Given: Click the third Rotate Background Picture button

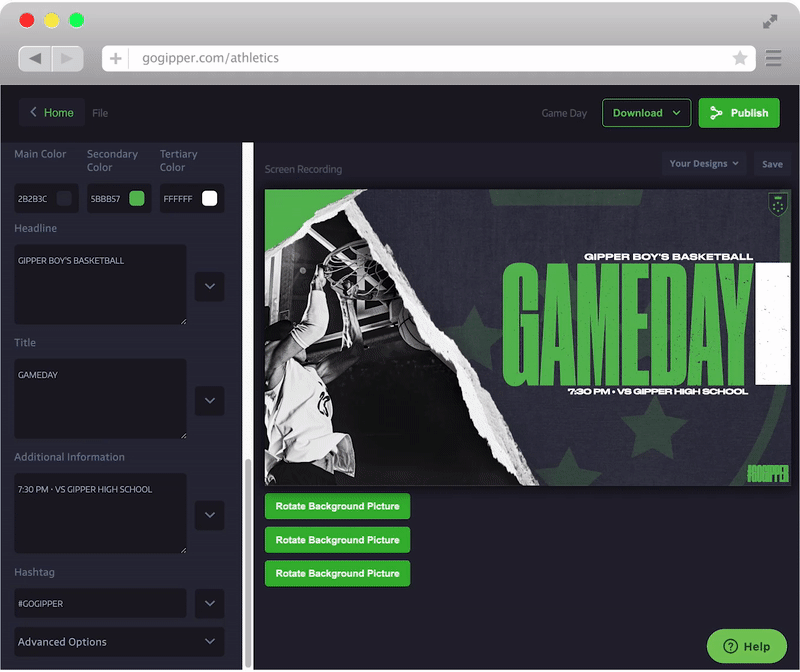Looking at the screenshot, I should click(337, 574).
